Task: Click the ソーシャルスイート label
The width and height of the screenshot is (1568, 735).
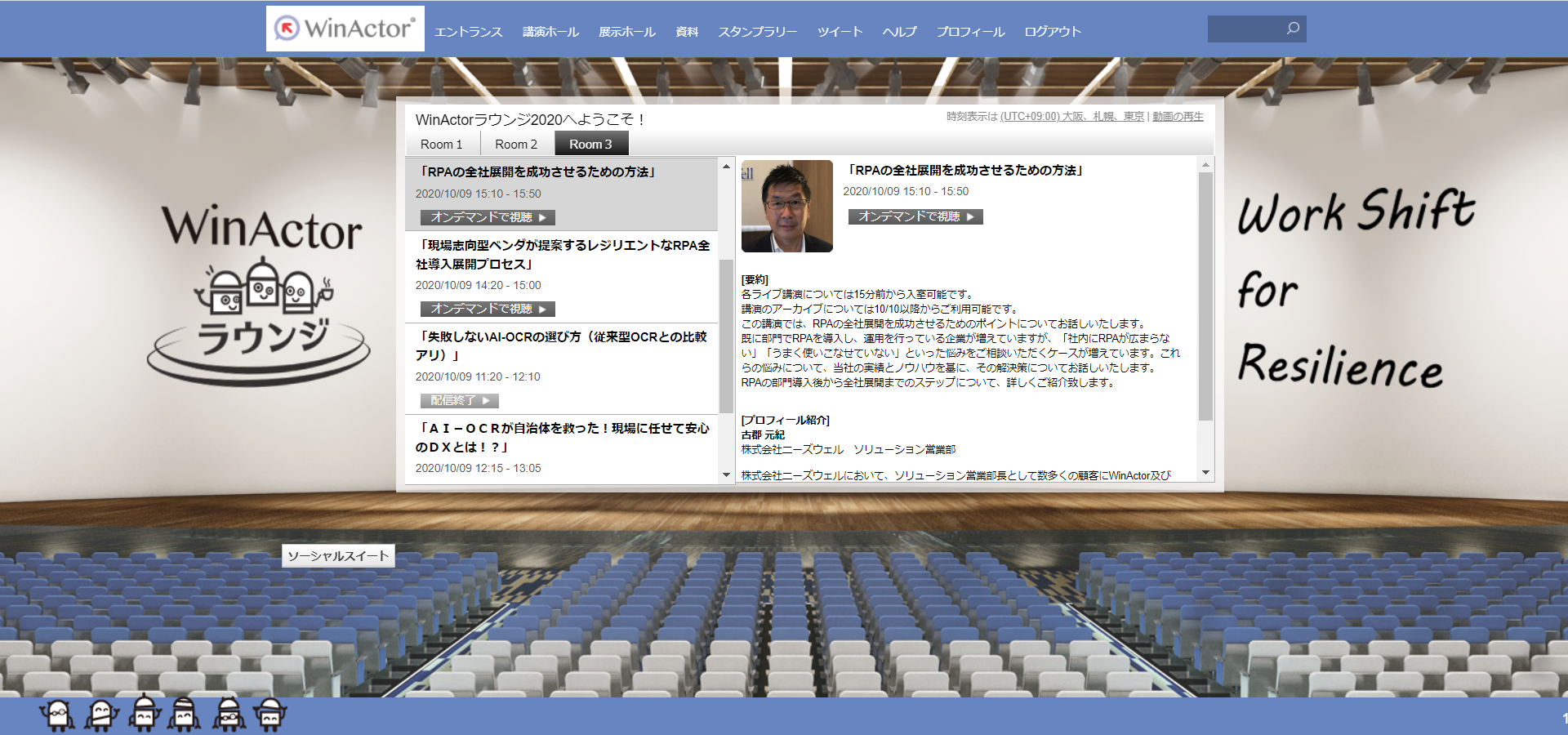Action: [x=338, y=556]
